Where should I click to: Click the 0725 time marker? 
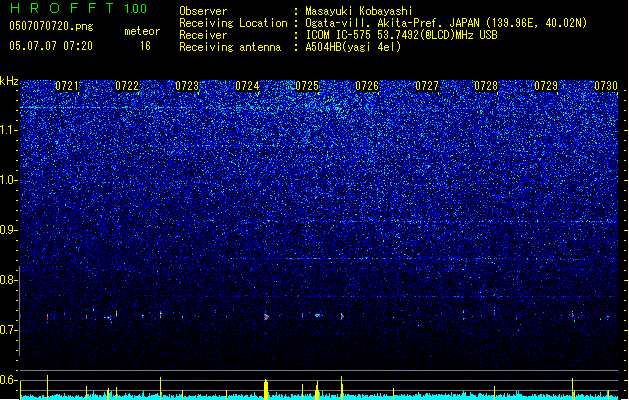(x=307, y=86)
